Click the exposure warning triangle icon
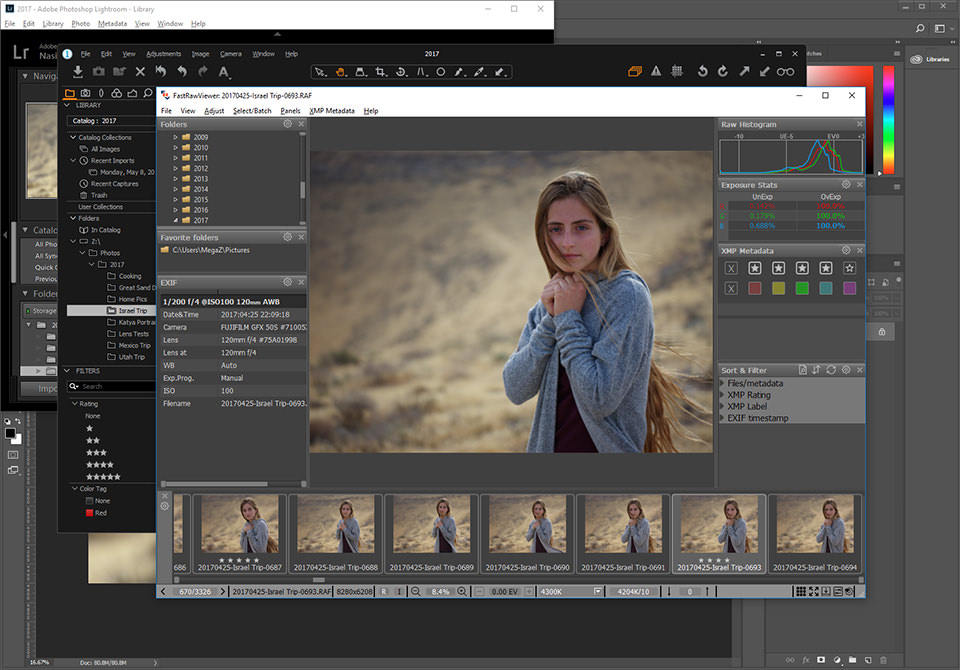Screen dimensions: 960x670 656,72
